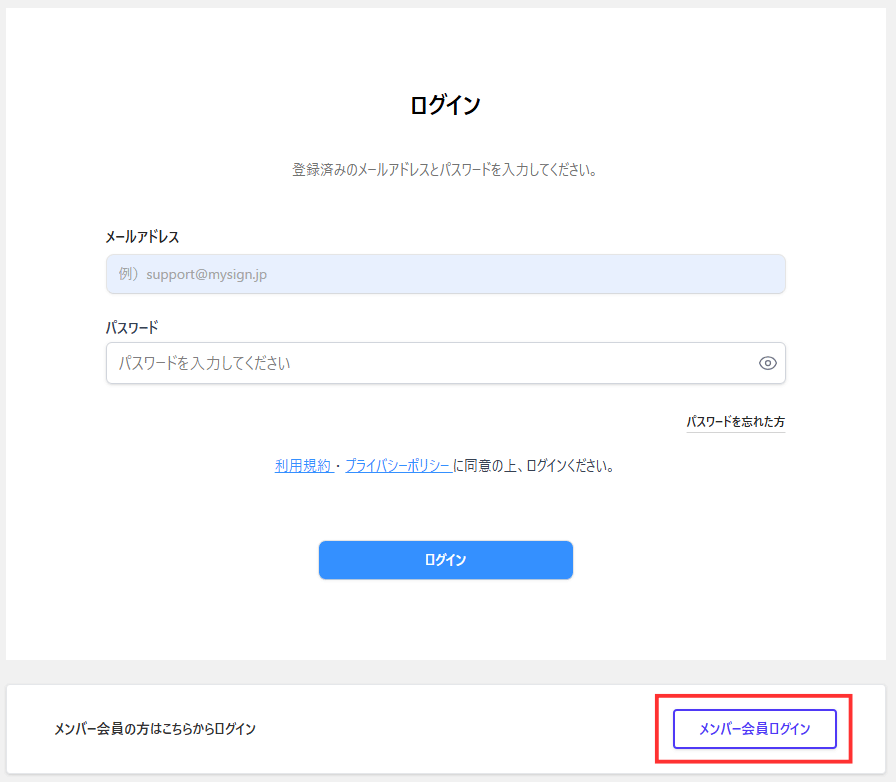Click the 登録済みのメールアドレスとパスワードを入力してください text
Image resolution: width=896 pixels, height=782 pixels.
coord(445,170)
